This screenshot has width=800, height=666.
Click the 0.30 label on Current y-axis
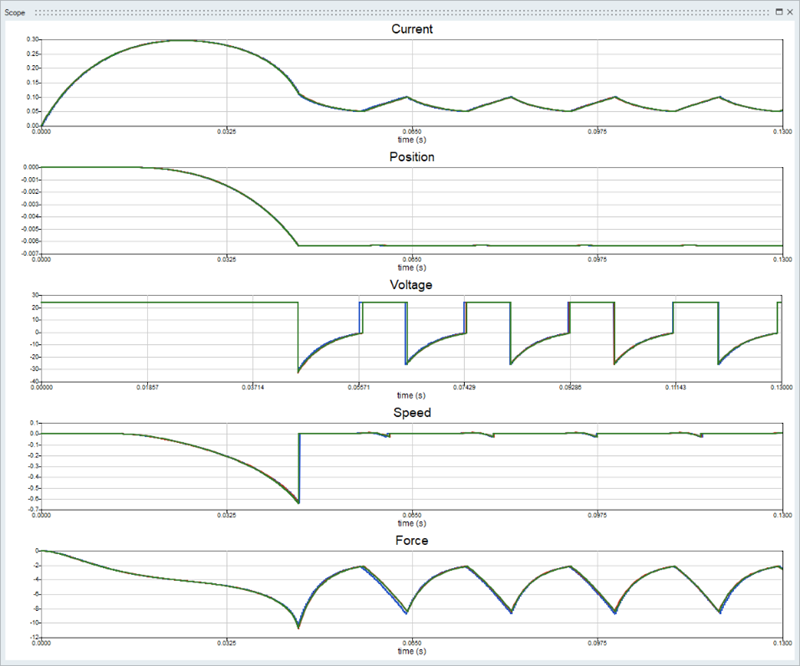tap(33, 39)
